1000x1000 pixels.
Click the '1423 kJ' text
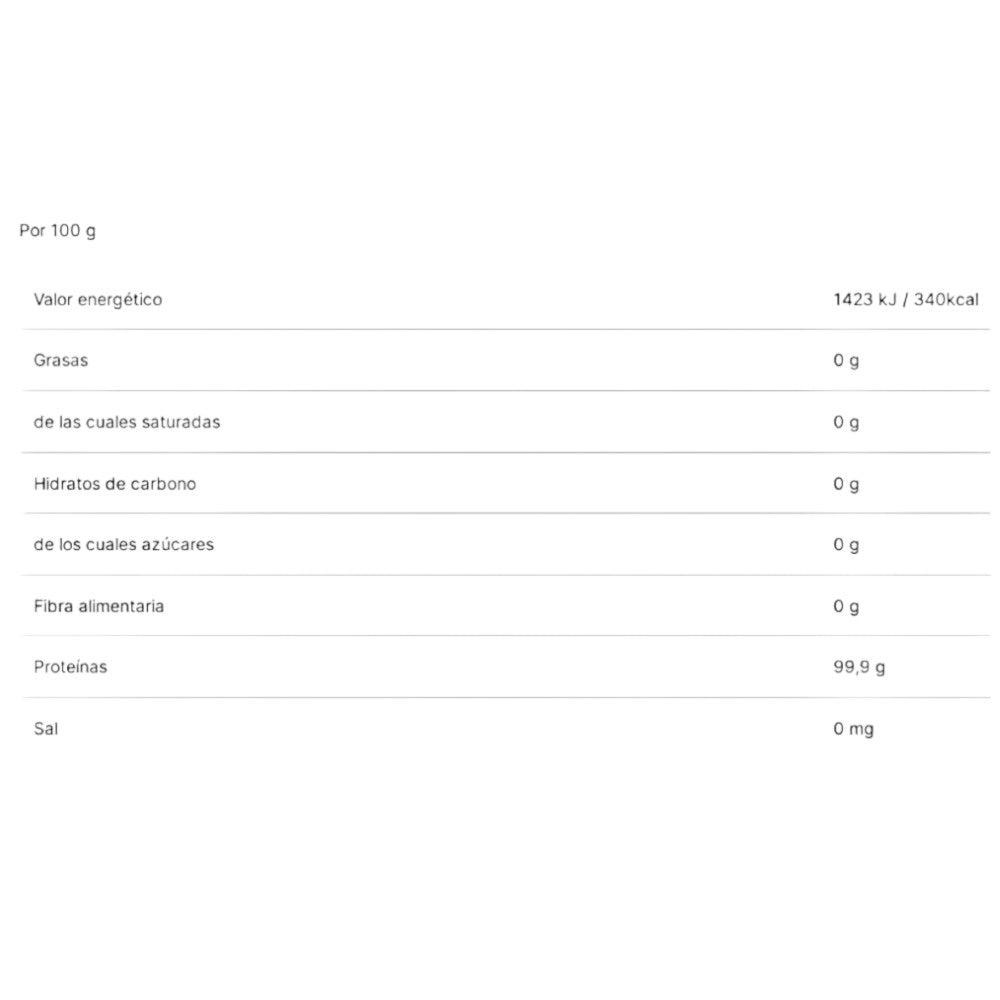coord(864,299)
